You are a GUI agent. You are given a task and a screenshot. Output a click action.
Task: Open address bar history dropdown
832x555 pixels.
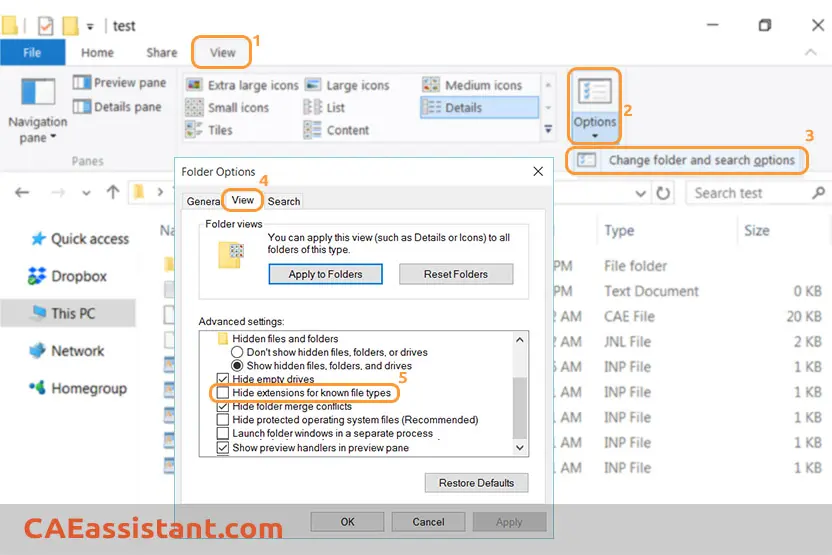640,193
